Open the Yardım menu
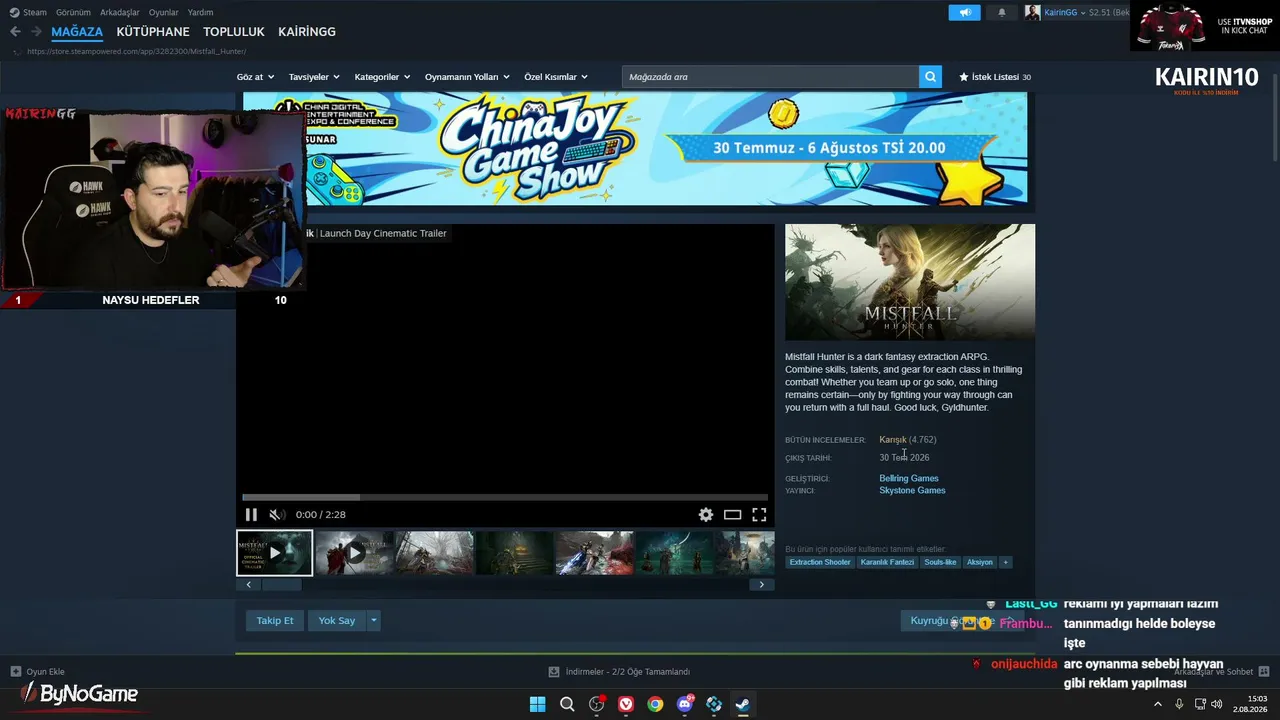Screen dimensions: 1280x720 (x=200, y=13)
